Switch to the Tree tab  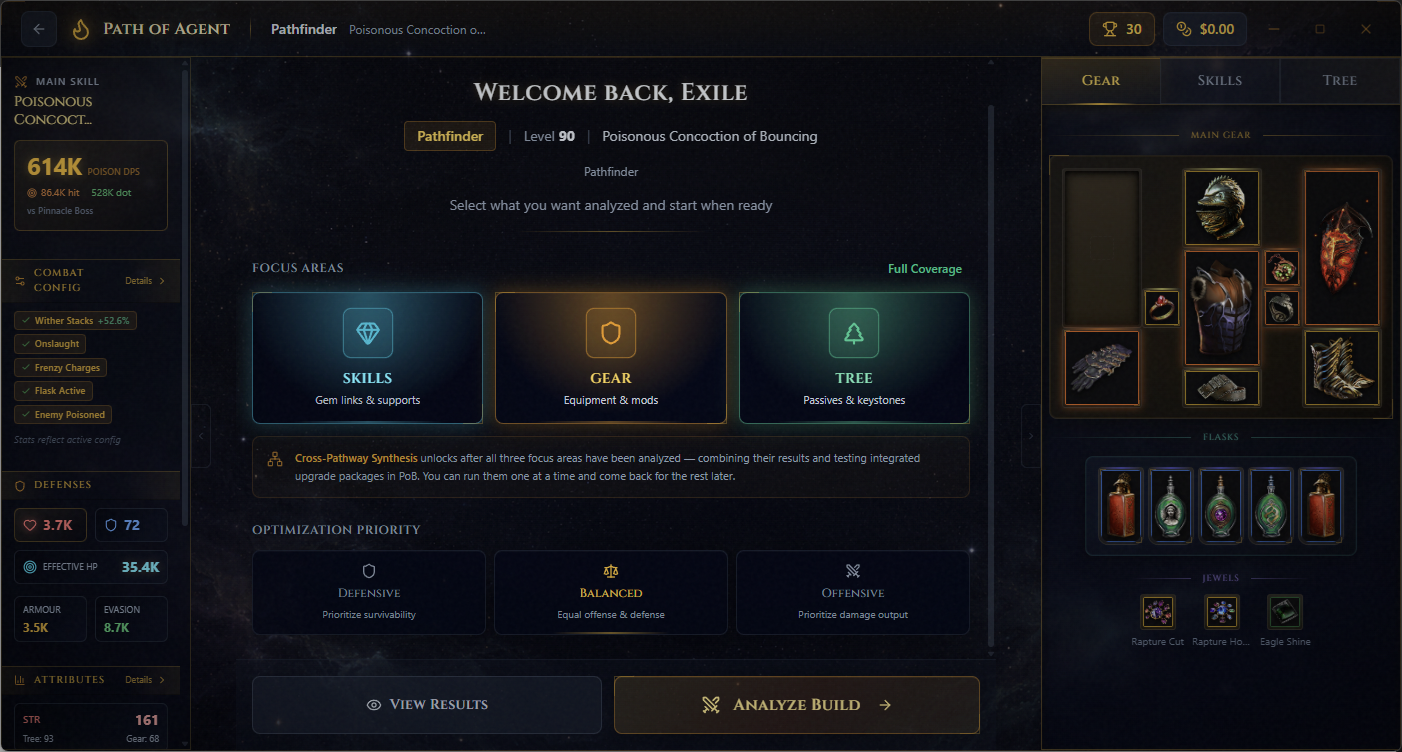point(1340,81)
